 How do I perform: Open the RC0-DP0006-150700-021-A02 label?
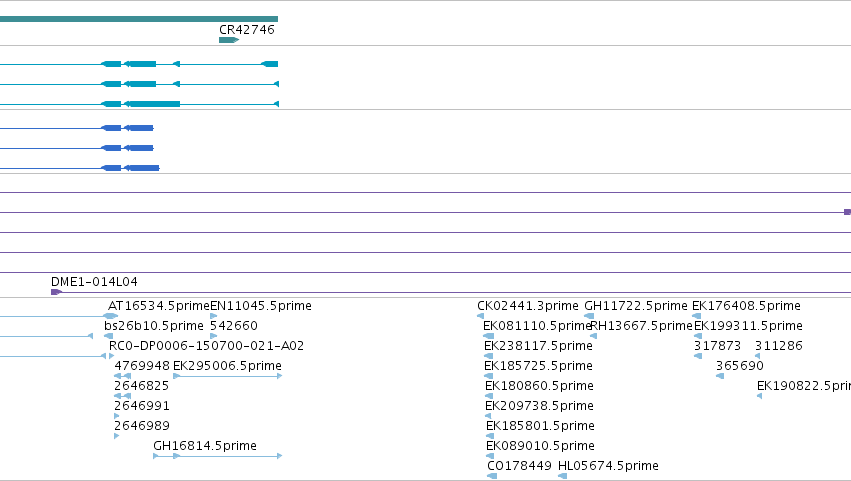206,346
